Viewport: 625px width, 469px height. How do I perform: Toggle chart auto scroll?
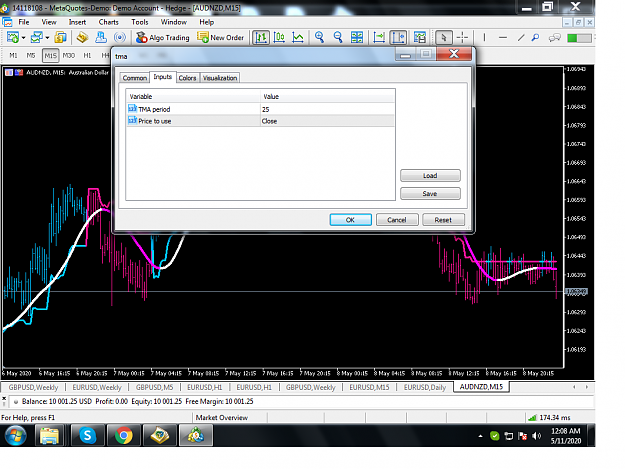point(379,37)
